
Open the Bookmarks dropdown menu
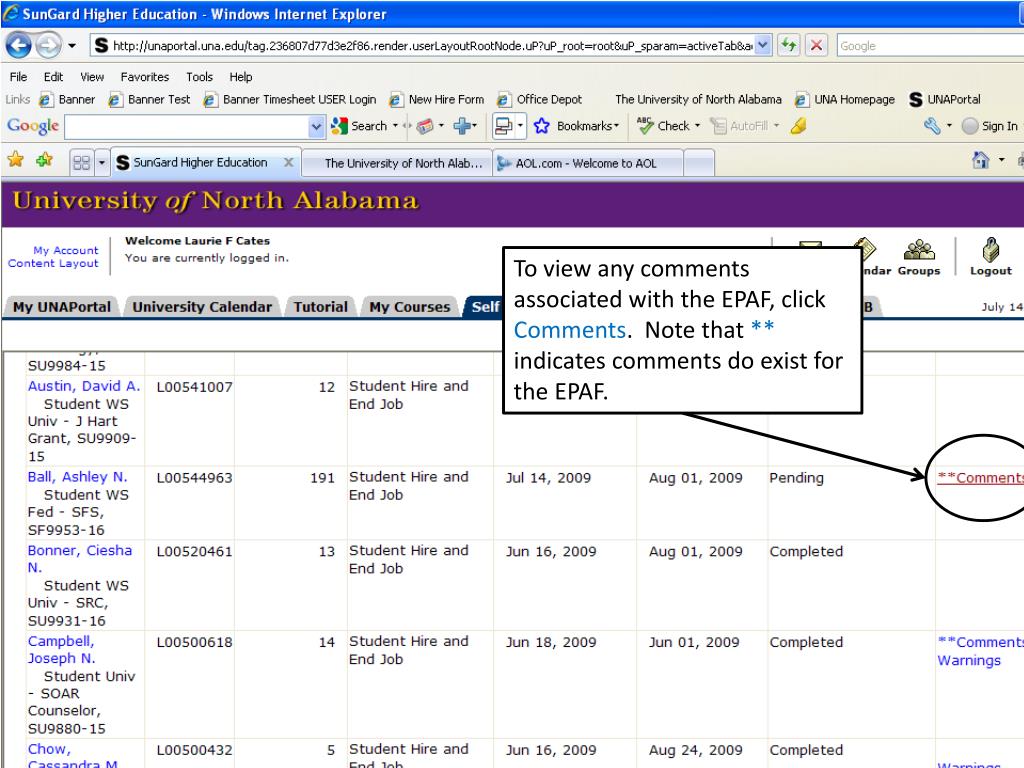[x=588, y=126]
